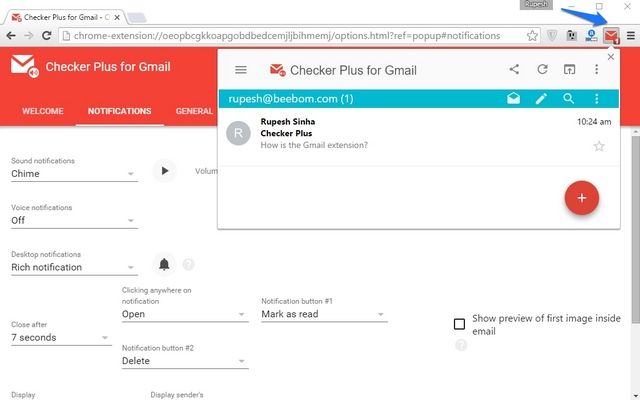The height and width of the screenshot is (400, 640).
Task: Go forward with the browser forward arrow
Action: [29, 36]
